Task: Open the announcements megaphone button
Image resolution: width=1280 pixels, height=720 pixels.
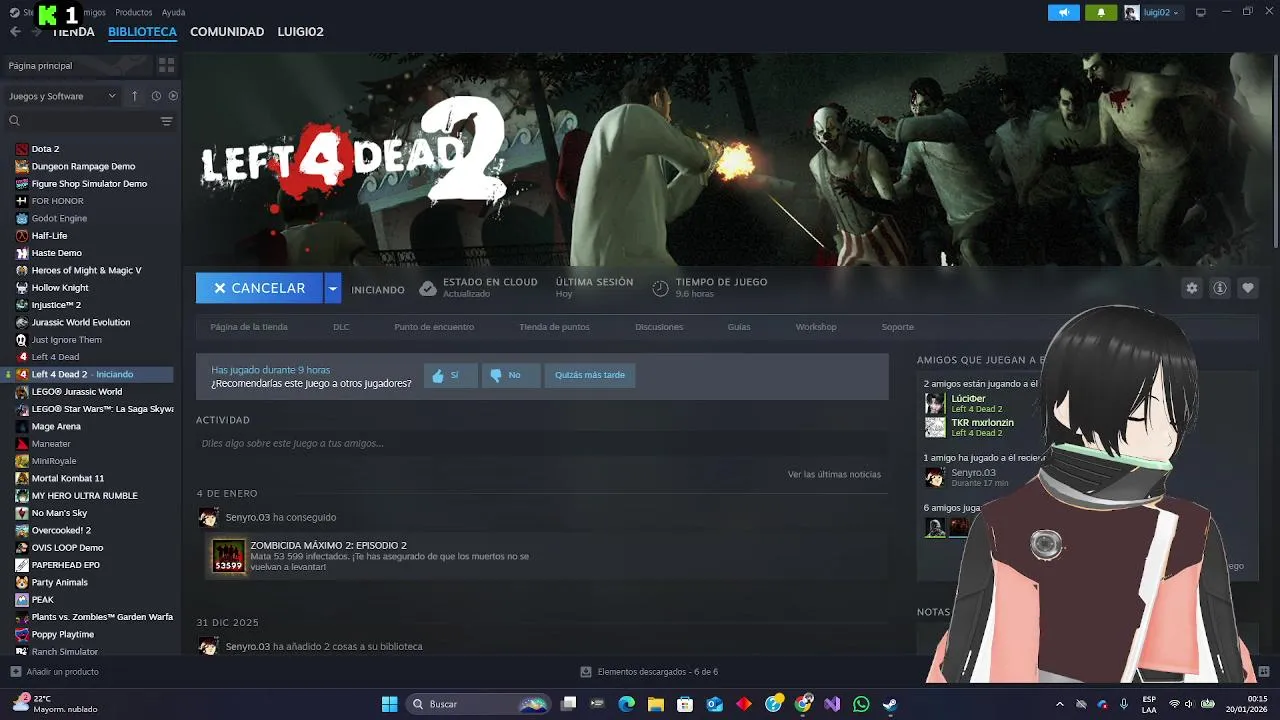Action: click(x=1064, y=13)
